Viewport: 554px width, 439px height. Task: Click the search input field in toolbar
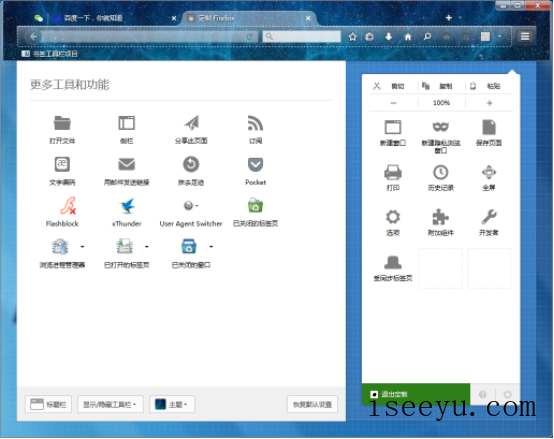[302, 36]
